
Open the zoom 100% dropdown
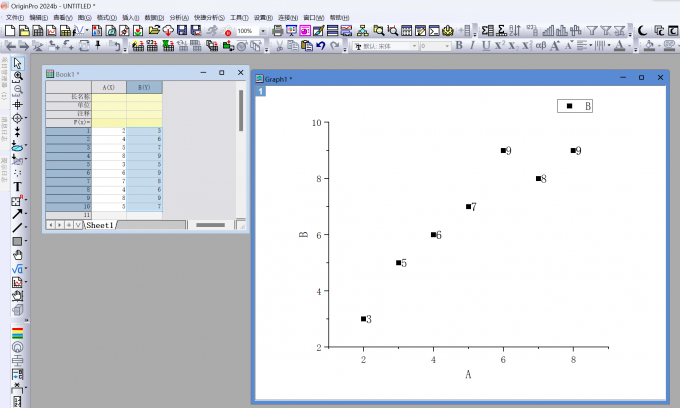[263, 31]
